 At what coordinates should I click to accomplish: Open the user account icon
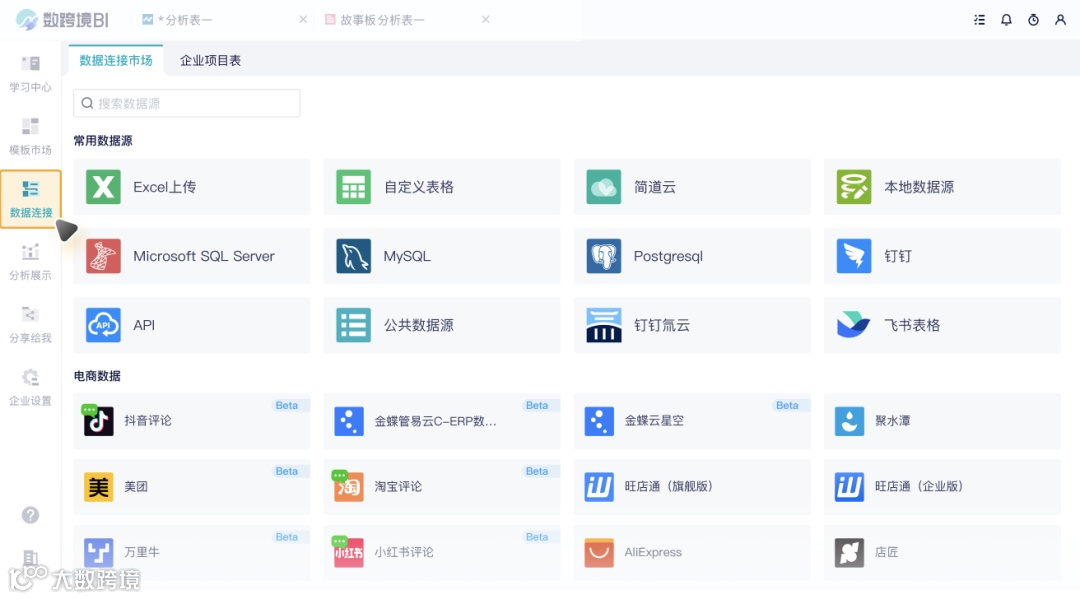pyautogui.click(x=1061, y=20)
